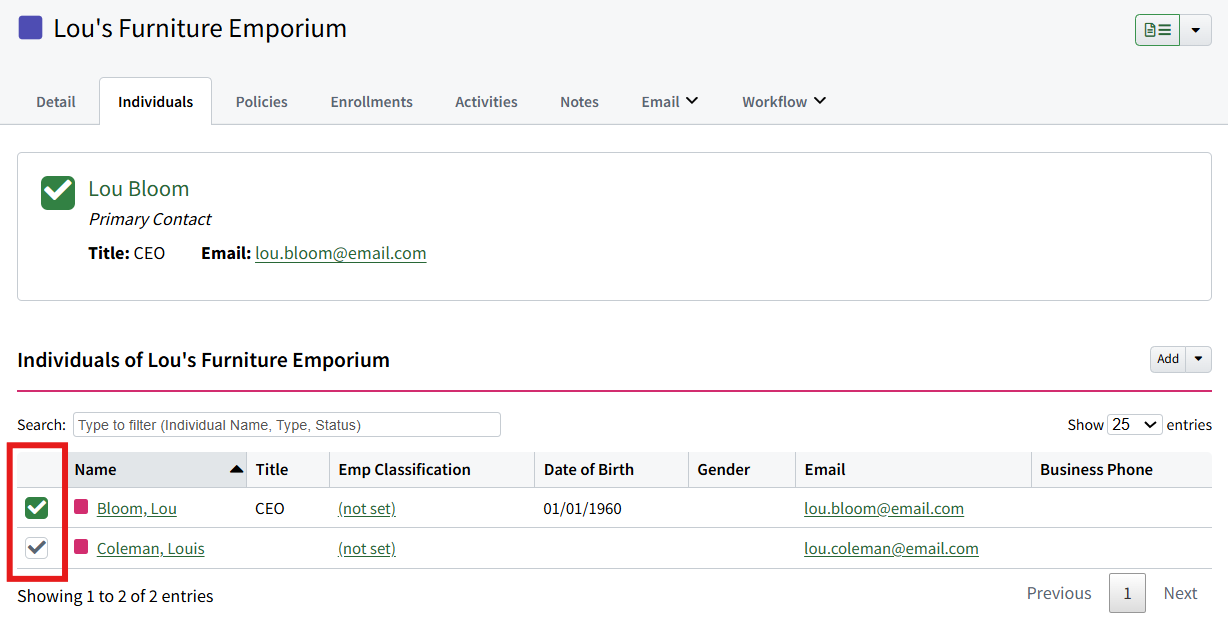Open the Policies tab
The width and height of the screenshot is (1228, 633).
(x=262, y=101)
